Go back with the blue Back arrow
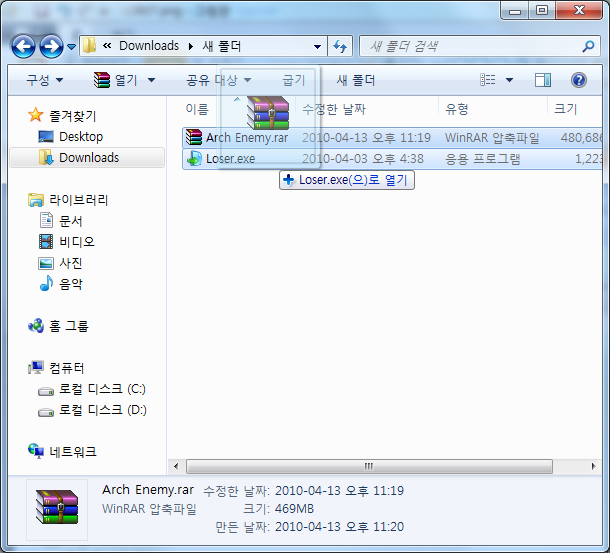The height and width of the screenshot is (553, 610). [x=23, y=47]
